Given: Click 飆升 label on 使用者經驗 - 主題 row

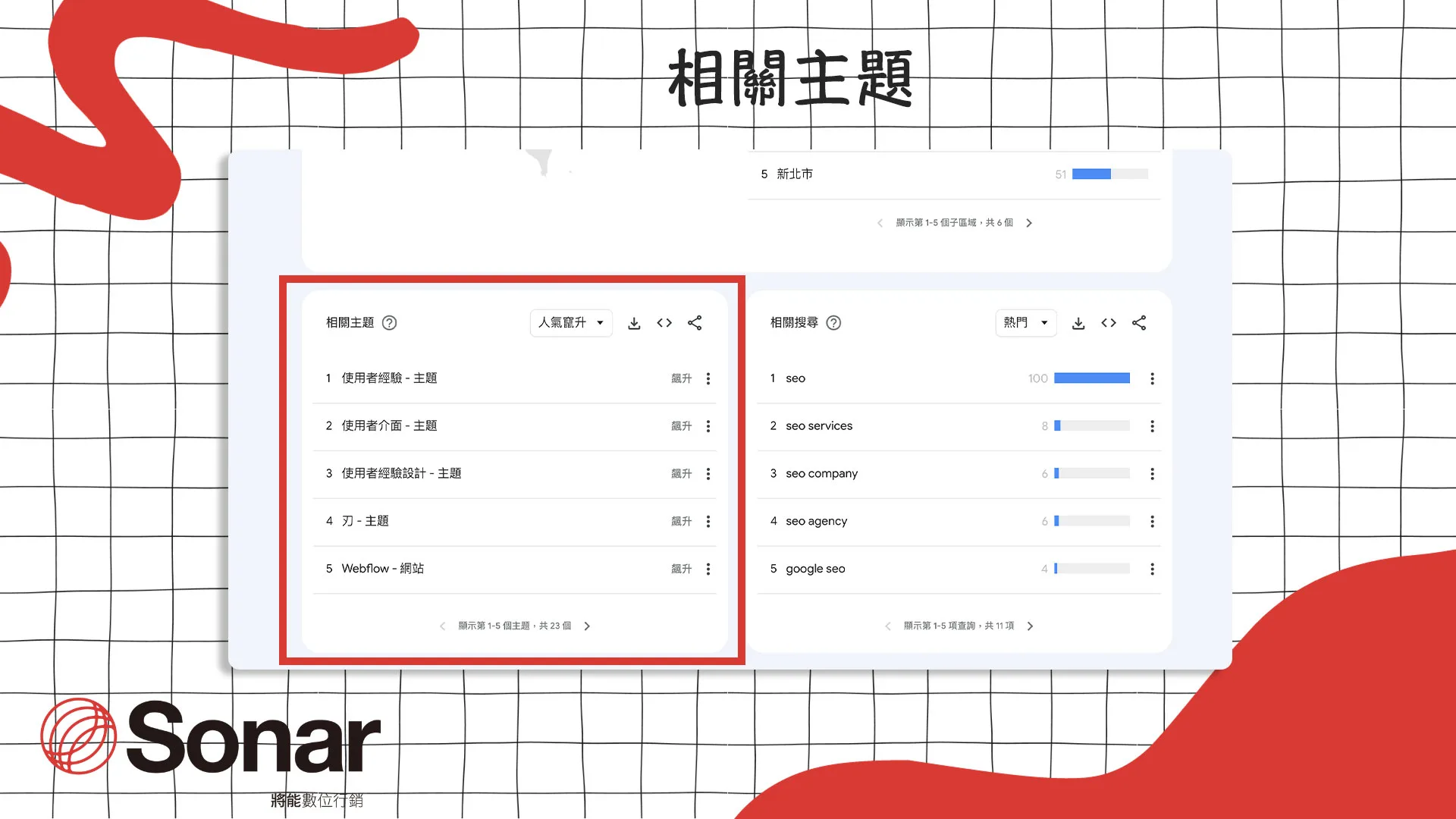Looking at the screenshot, I should (681, 378).
